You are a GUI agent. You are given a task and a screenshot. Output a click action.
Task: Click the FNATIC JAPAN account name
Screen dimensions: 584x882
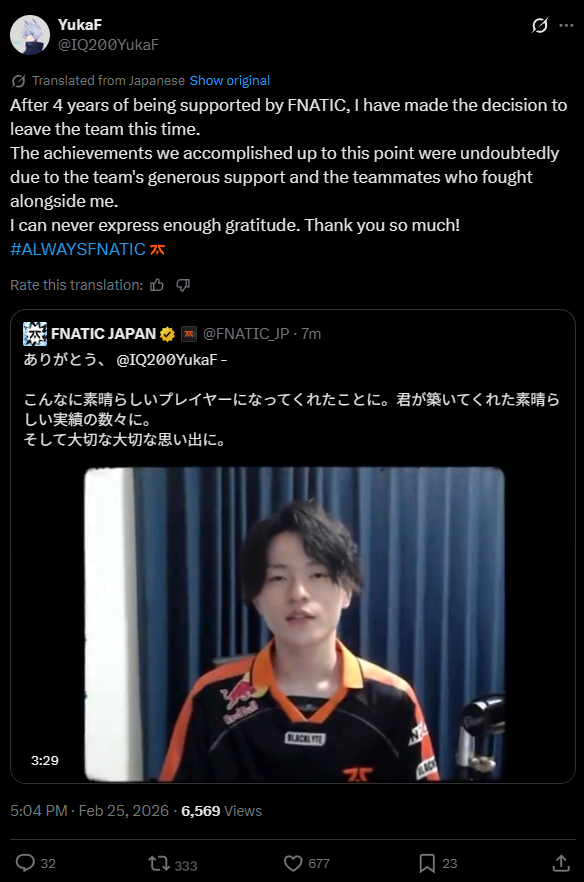pos(104,334)
